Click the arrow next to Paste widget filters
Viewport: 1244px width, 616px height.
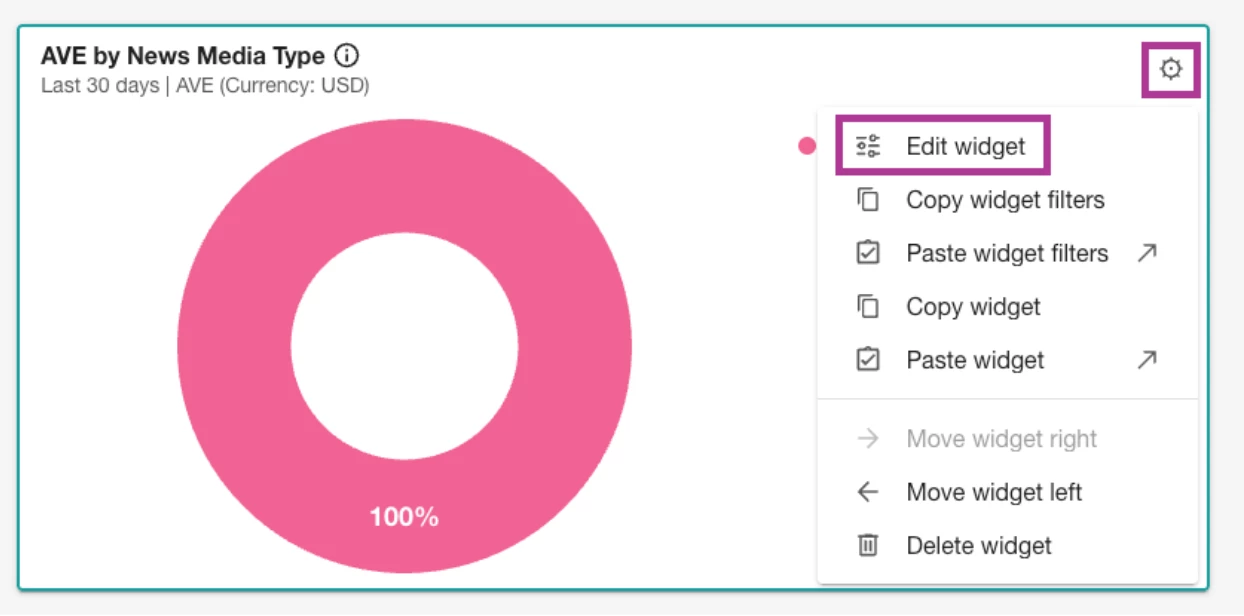tap(1147, 253)
